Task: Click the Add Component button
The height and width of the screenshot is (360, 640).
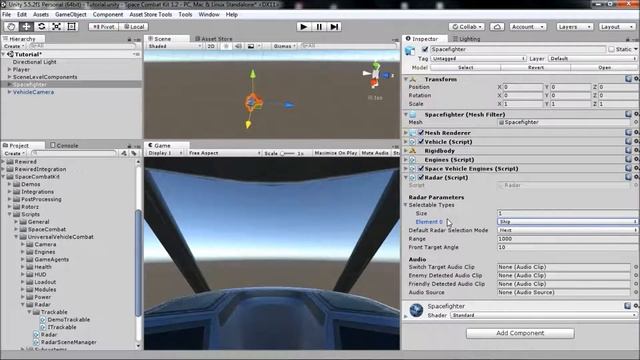Action: click(x=520, y=333)
